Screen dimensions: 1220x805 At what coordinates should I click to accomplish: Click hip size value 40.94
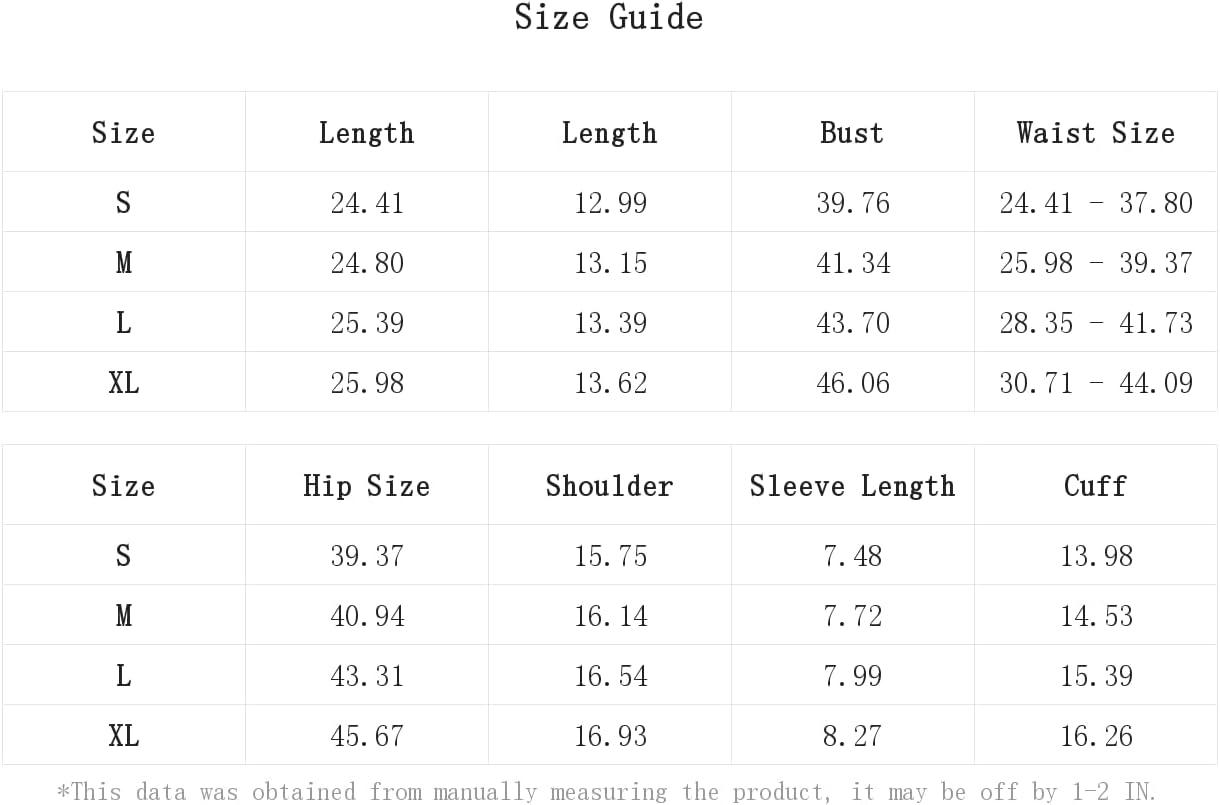click(367, 616)
